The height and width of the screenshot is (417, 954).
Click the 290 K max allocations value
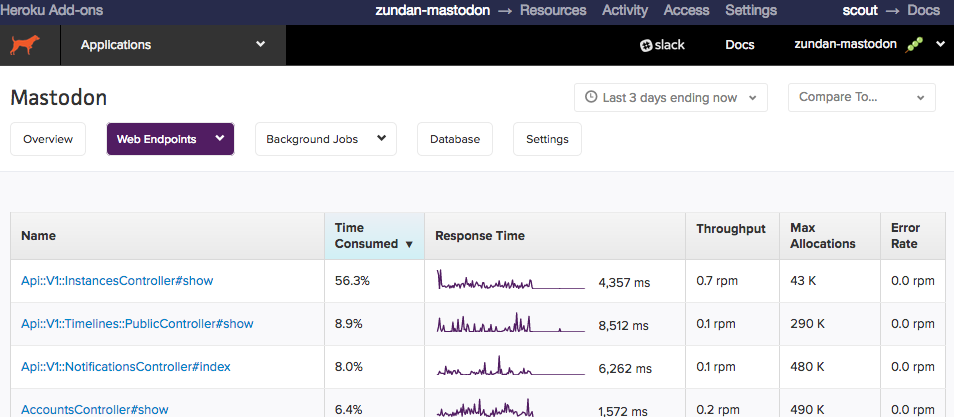coord(807,324)
